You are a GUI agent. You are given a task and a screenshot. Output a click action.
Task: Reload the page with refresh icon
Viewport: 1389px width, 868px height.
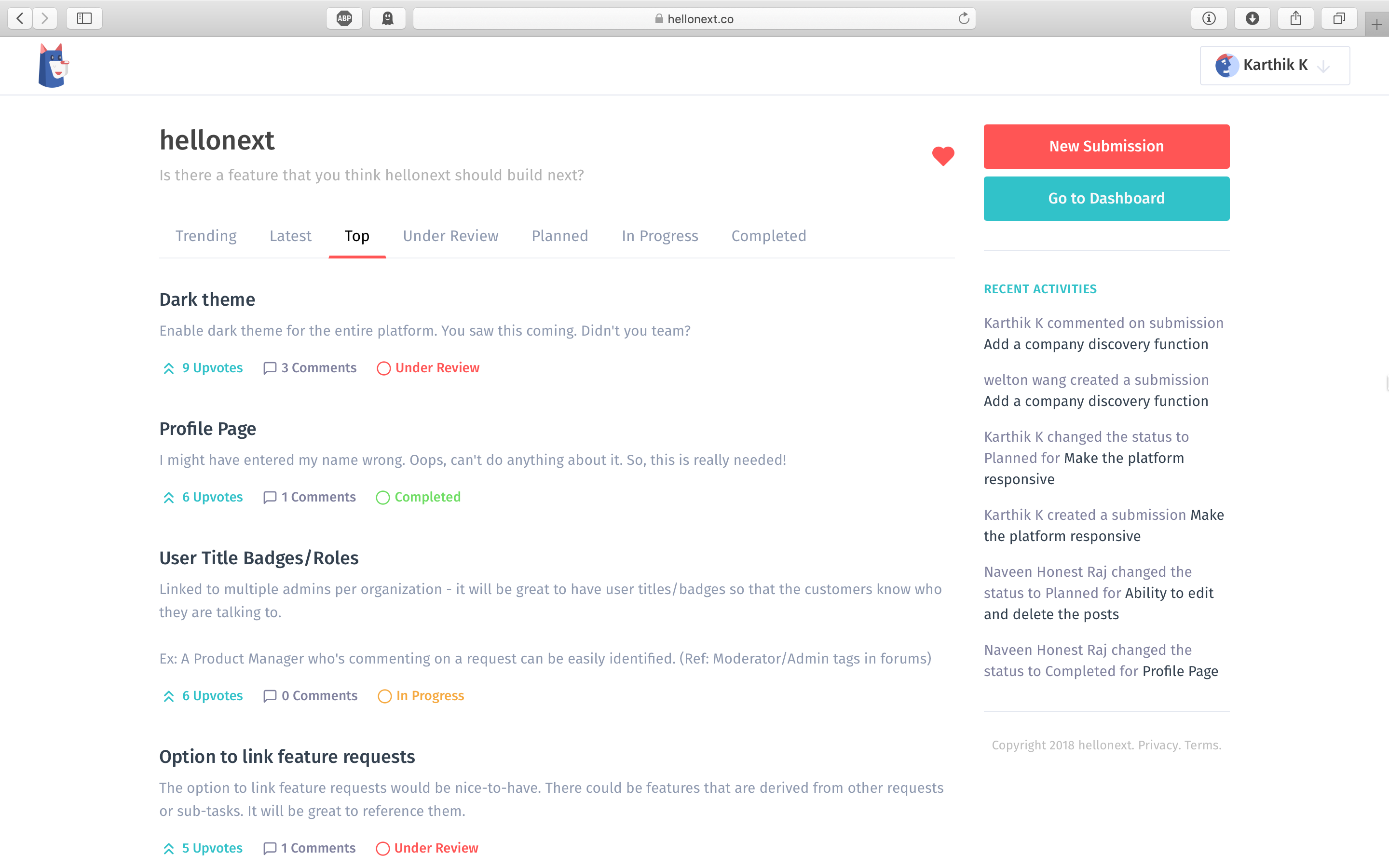[964, 18]
